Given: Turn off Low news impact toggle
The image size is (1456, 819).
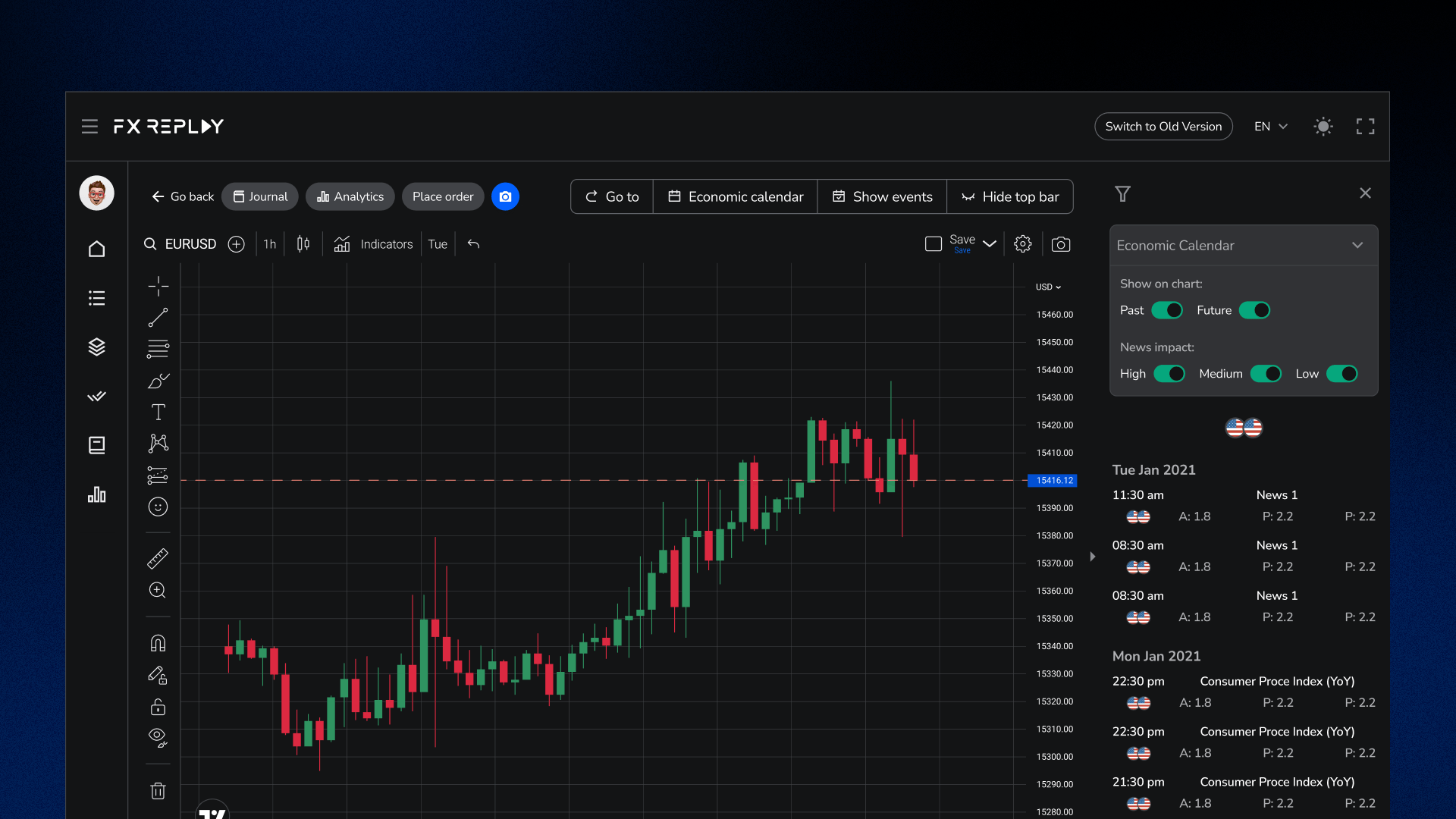Looking at the screenshot, I should [1341, 374].
